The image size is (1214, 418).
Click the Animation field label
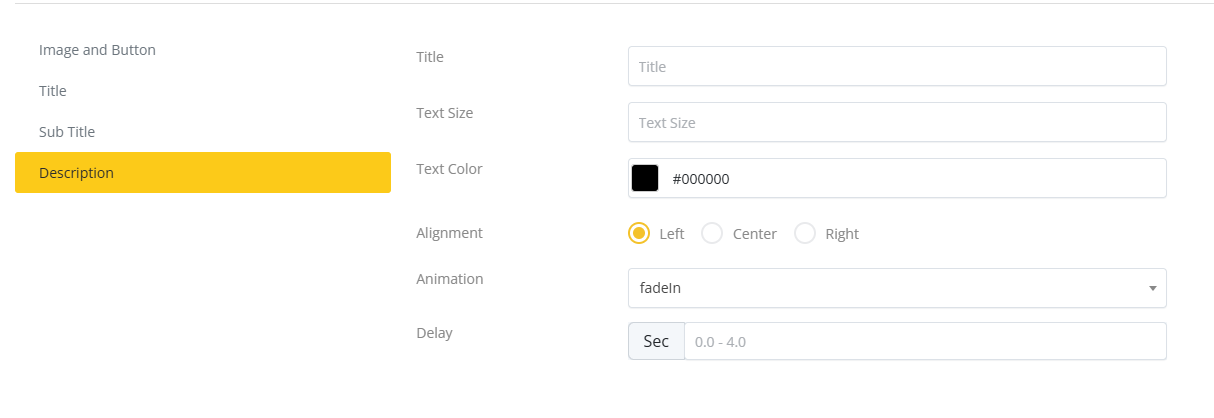[449, 279]
